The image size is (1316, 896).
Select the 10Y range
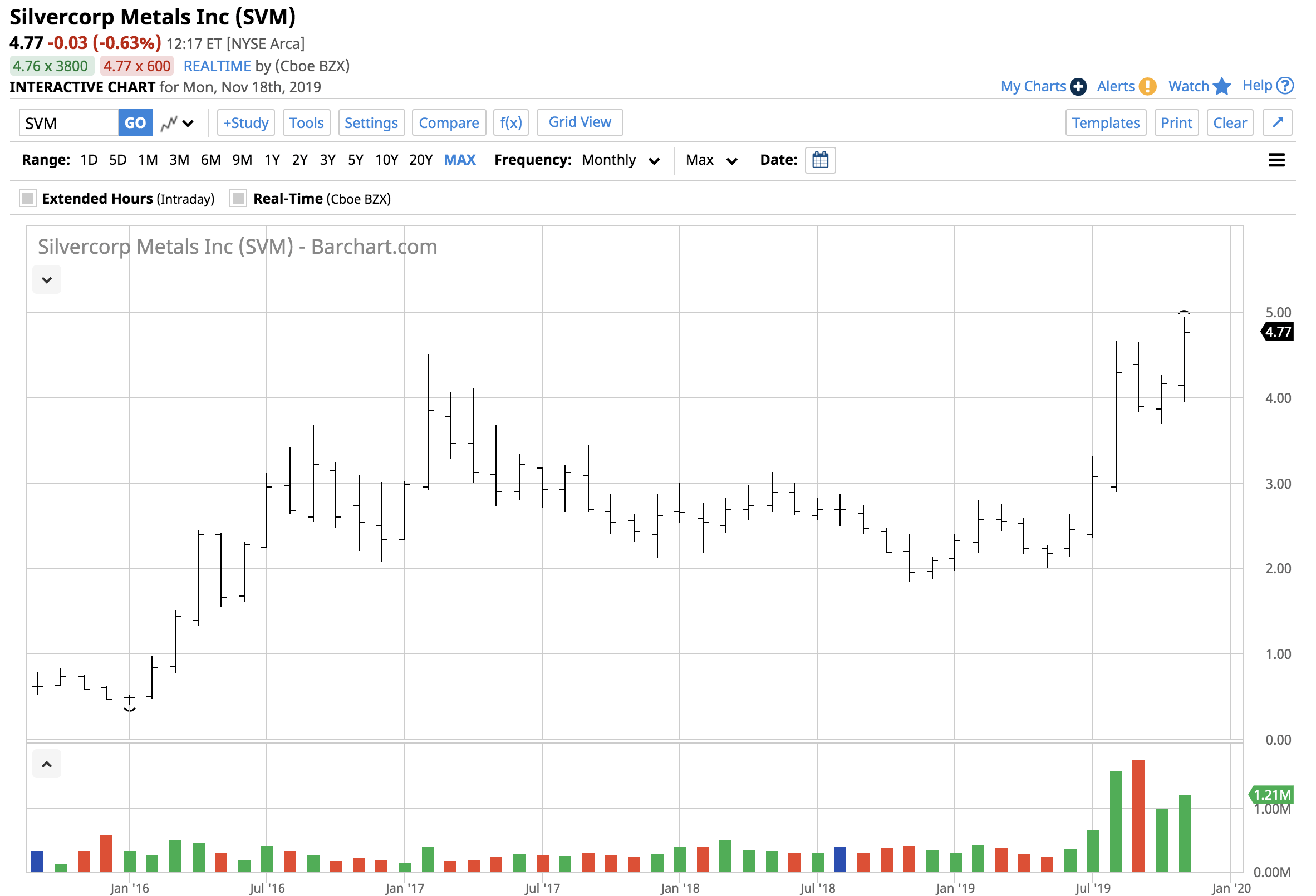[x=387, y=160]
